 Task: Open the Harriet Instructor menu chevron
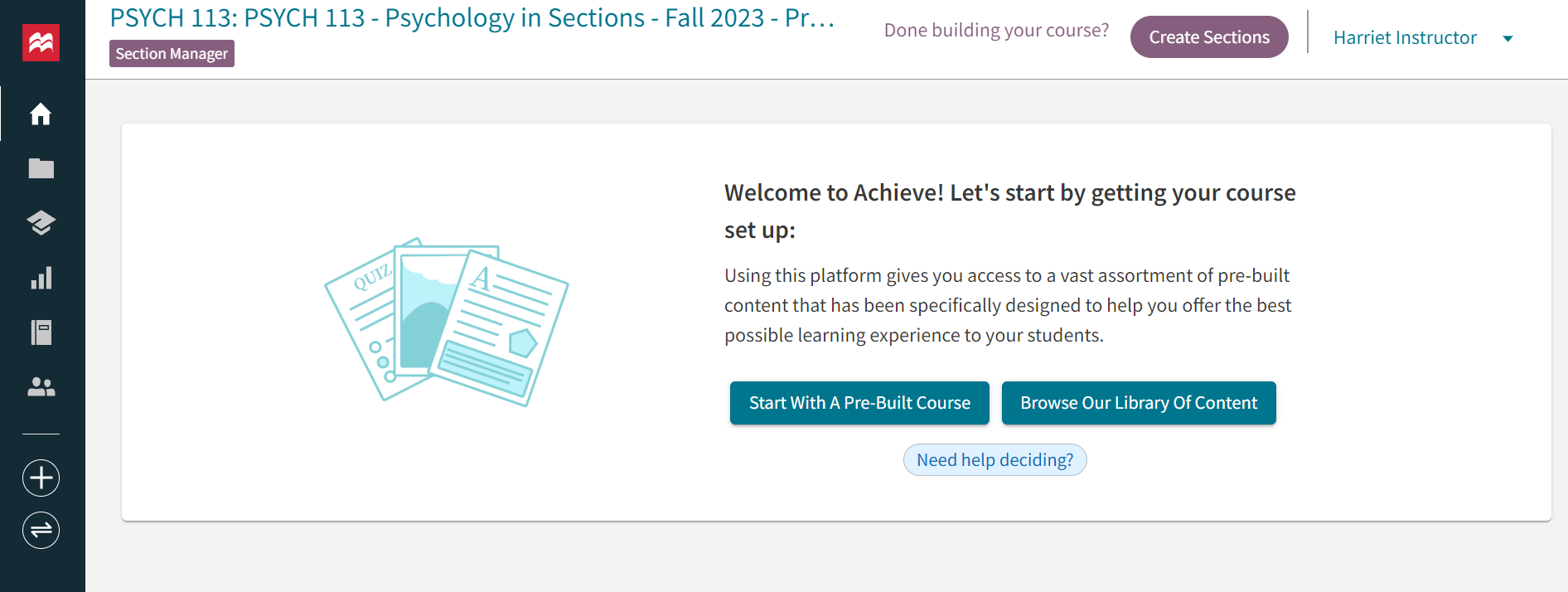click(x=1508, y=38)
